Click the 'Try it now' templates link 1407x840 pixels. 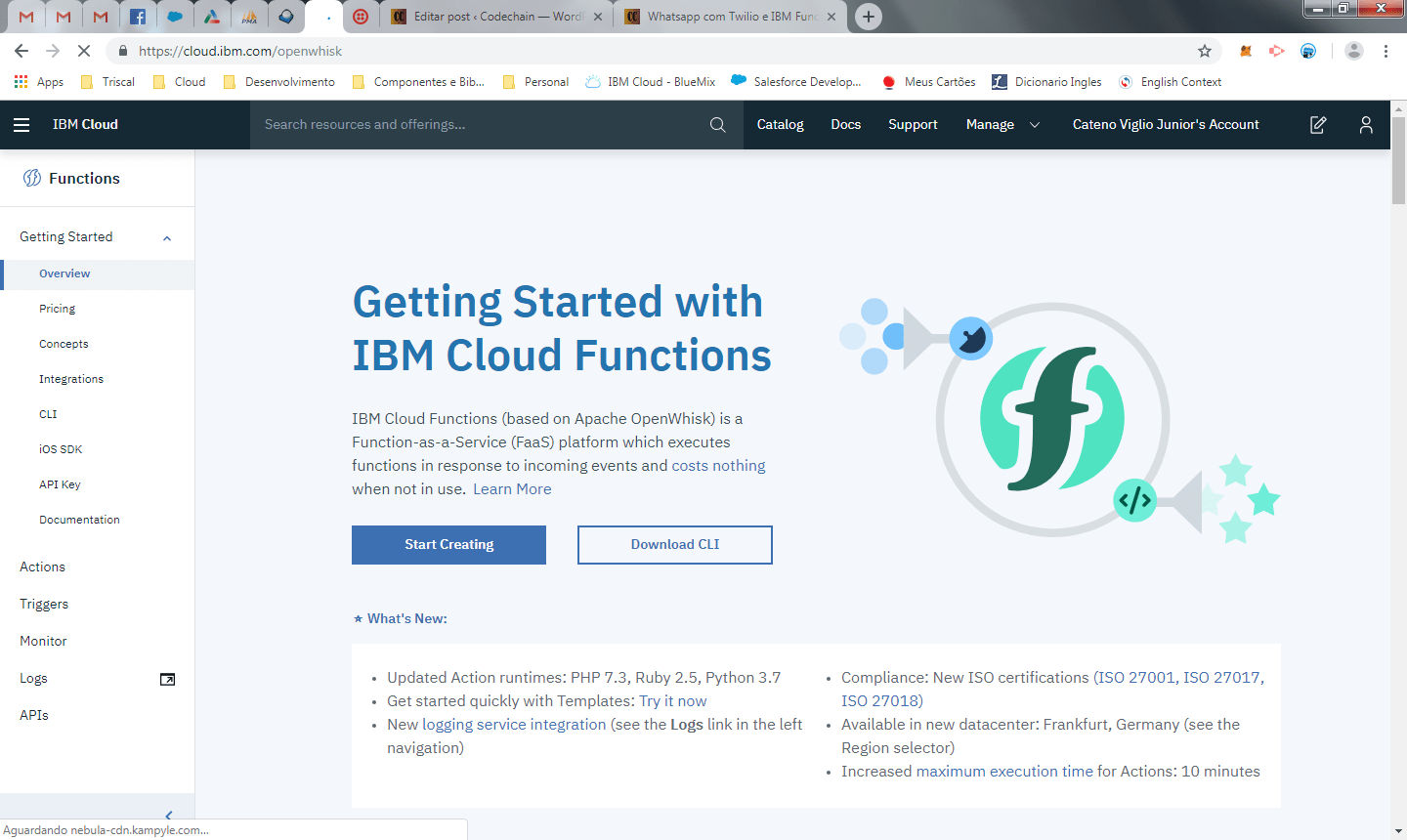[672, 701]
